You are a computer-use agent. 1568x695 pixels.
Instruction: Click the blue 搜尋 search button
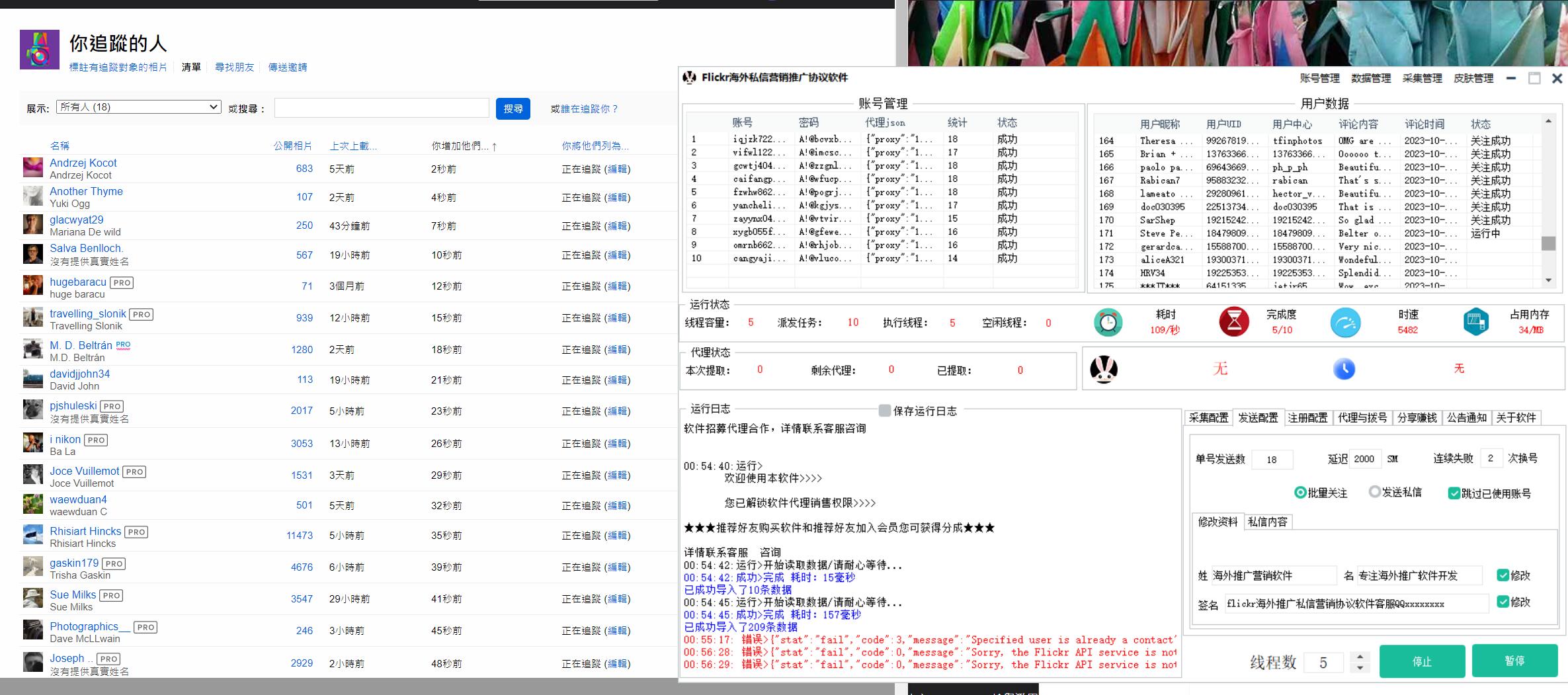[513, 108]
